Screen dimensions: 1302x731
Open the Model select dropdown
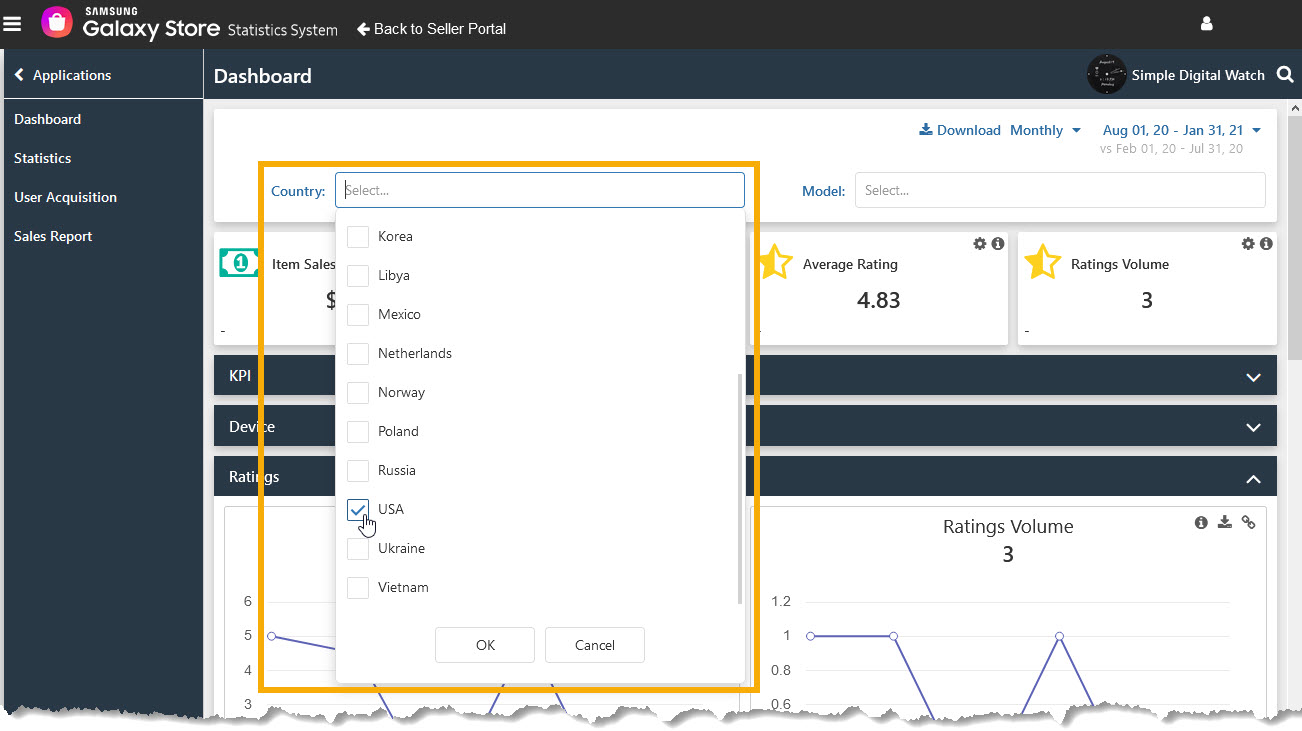point(1060,190)
